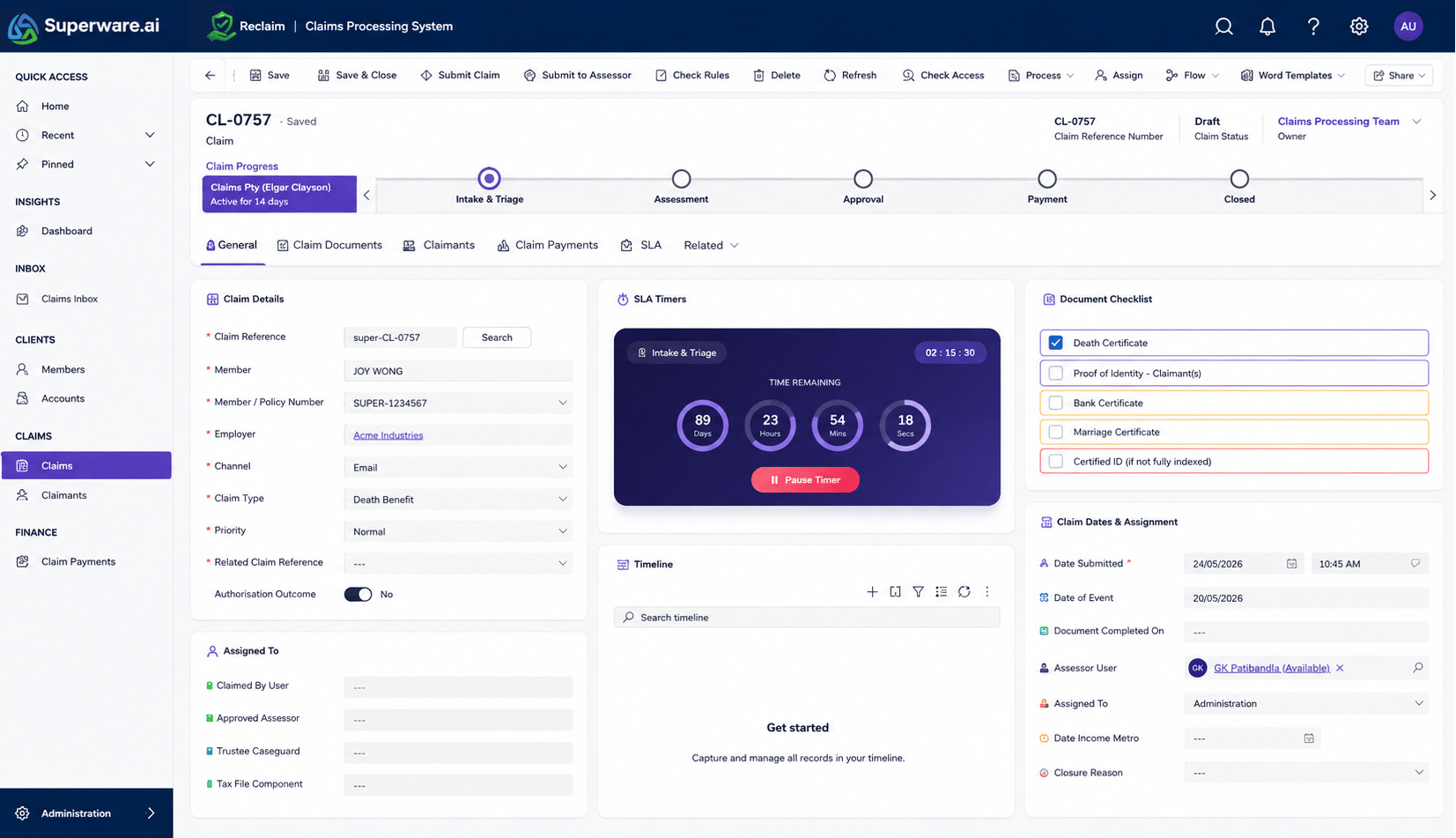Open AU user avatar menu
This screenshot has width=1456, height=838.
coord(1408,26)
